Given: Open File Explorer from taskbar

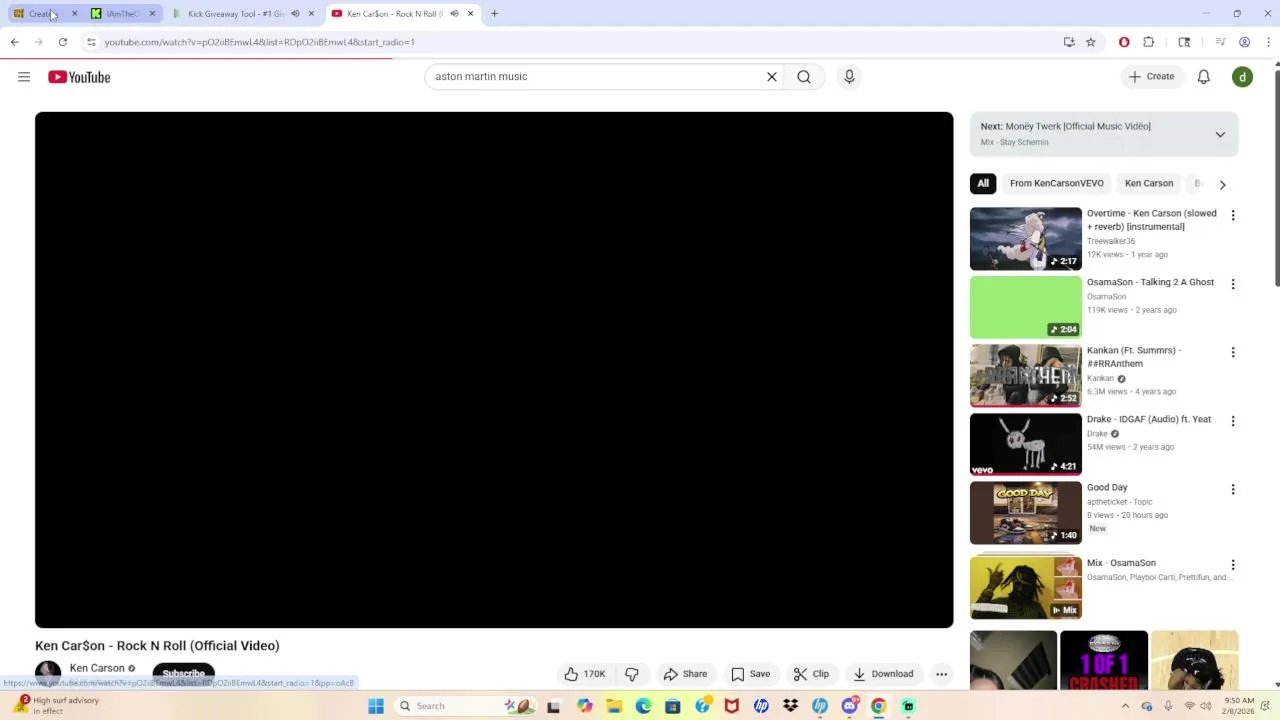Looking at the screenshot, I should pos(614,706).
